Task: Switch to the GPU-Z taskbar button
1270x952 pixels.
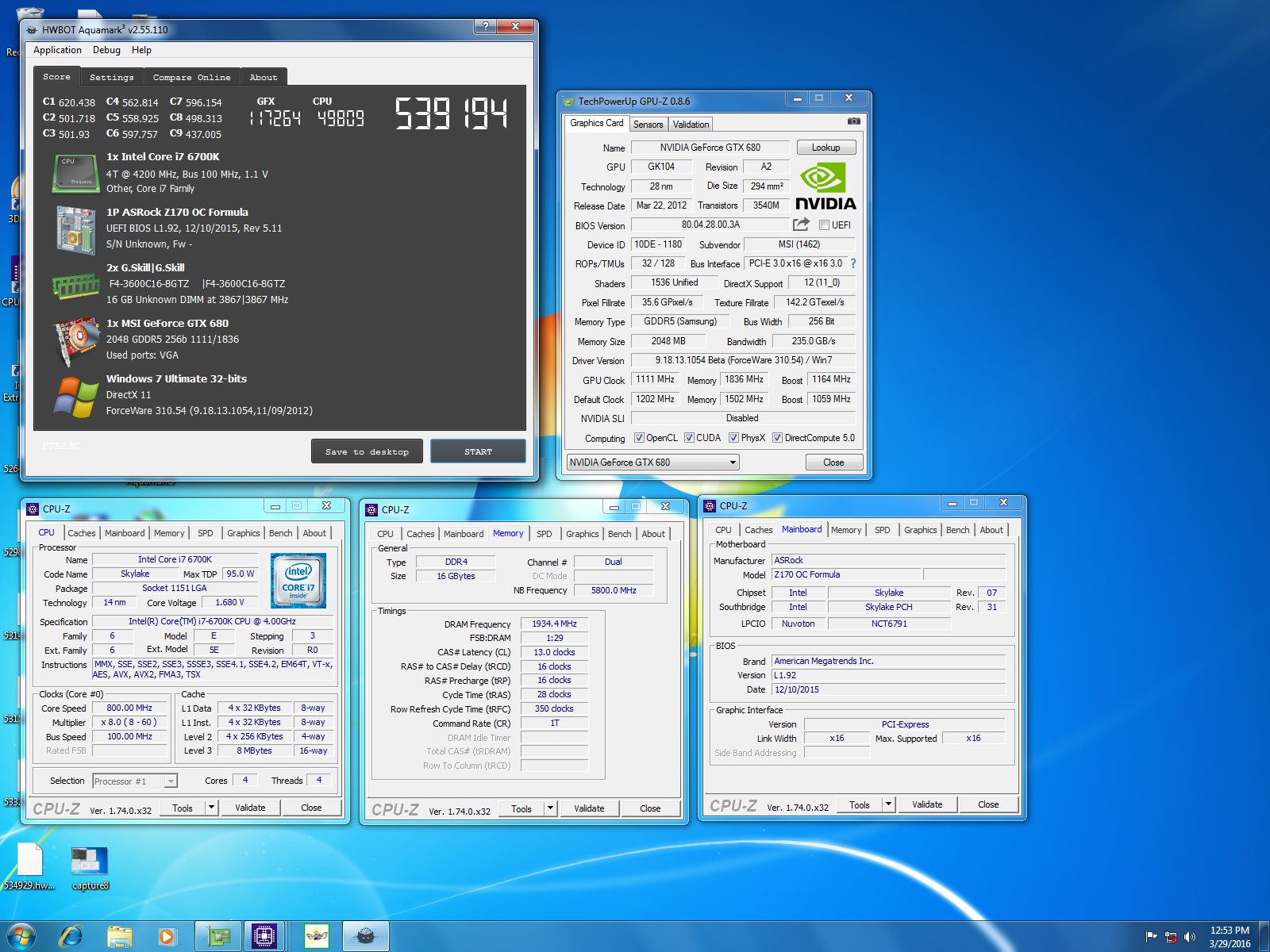Action: 218,937
